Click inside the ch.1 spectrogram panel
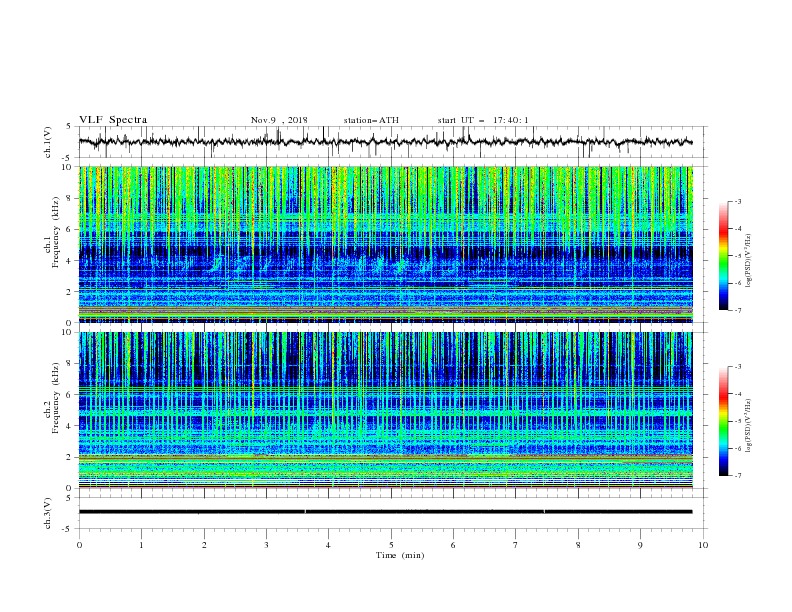 (386, 244)
